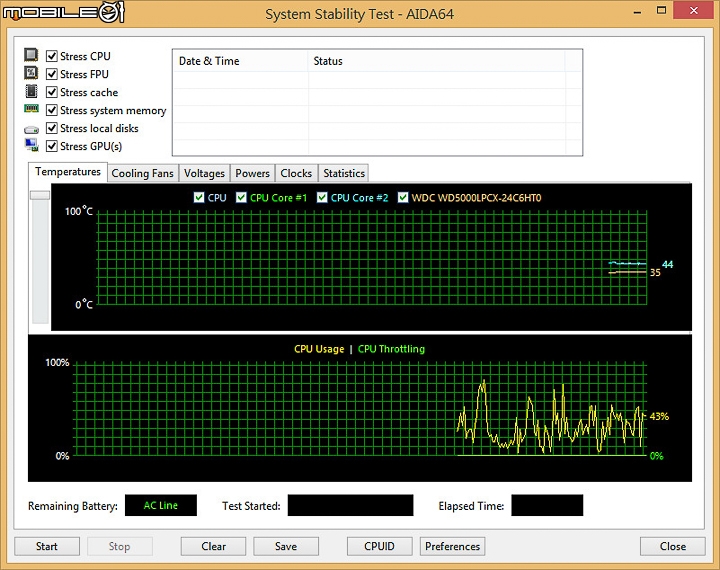
Task: Open the Clocks tab
Action: [296, 173]
